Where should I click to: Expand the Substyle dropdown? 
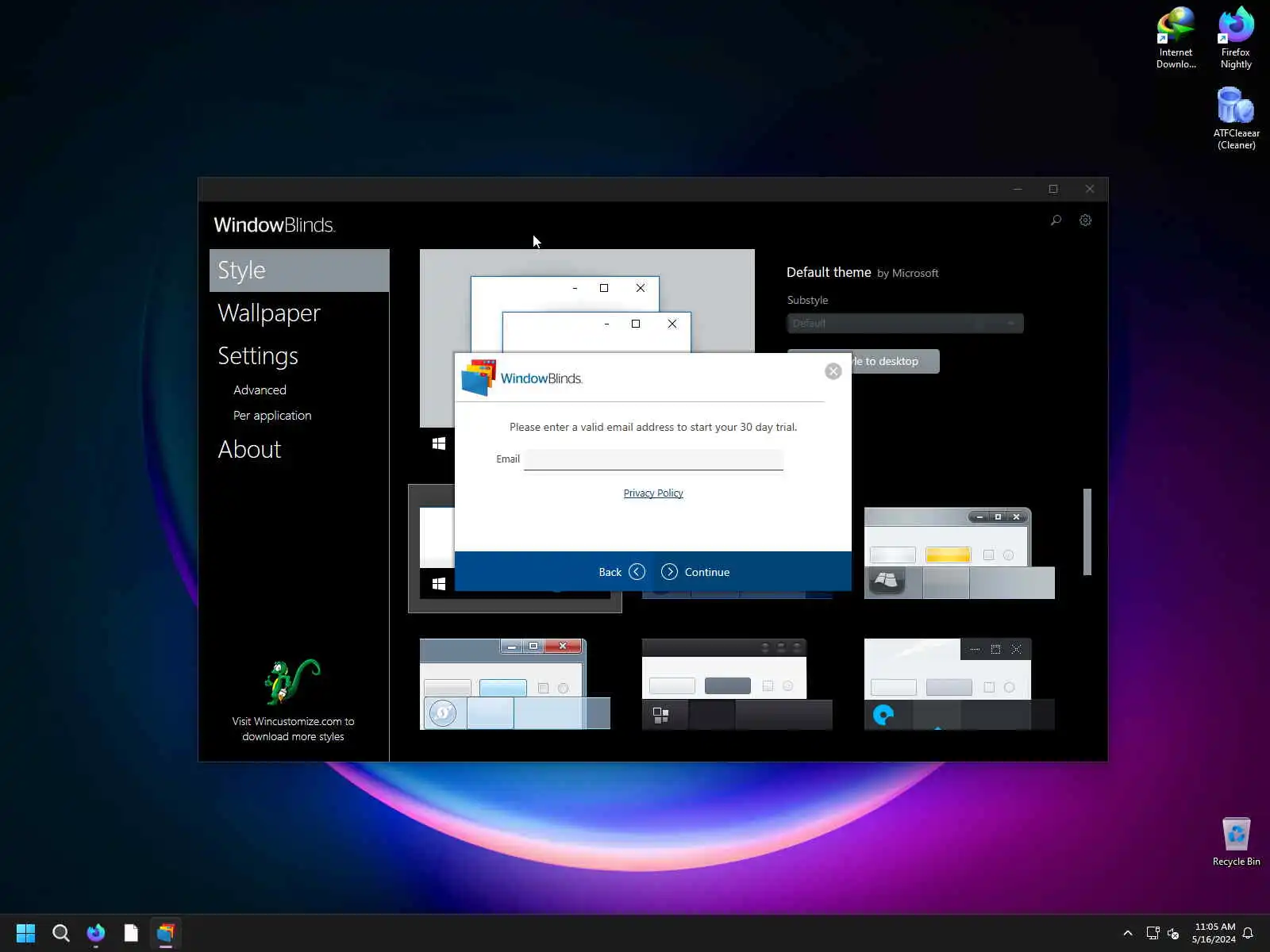(x=905, y=324)
